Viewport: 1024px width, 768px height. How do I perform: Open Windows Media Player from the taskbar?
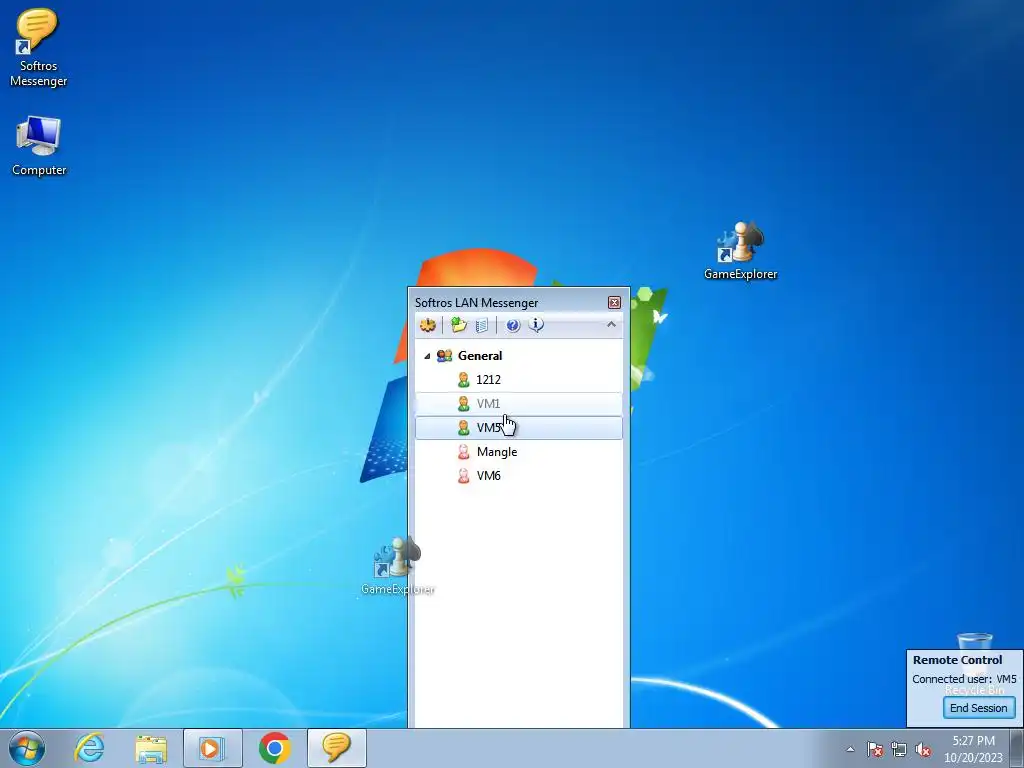pyautogui.click(x=213, y=748)
